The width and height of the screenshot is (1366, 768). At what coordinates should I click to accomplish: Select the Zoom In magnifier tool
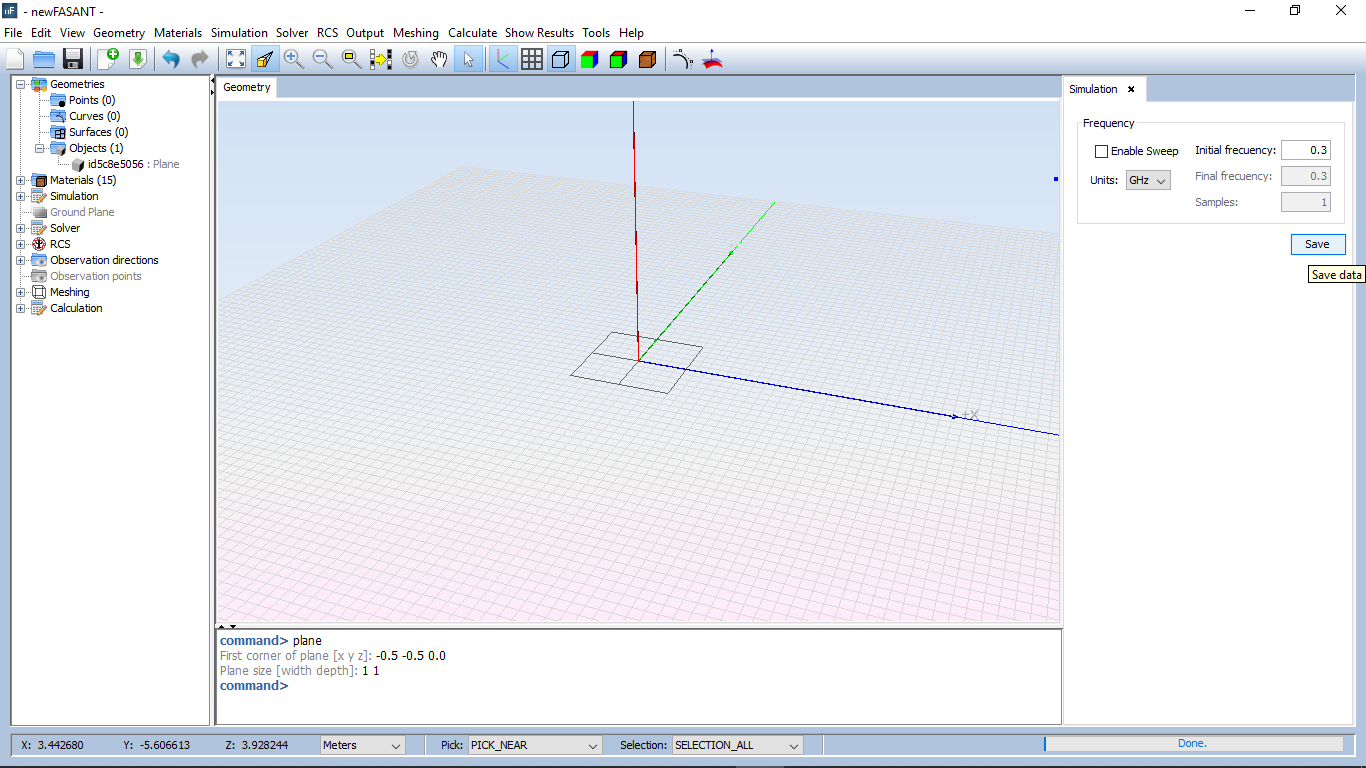point(293,59)
